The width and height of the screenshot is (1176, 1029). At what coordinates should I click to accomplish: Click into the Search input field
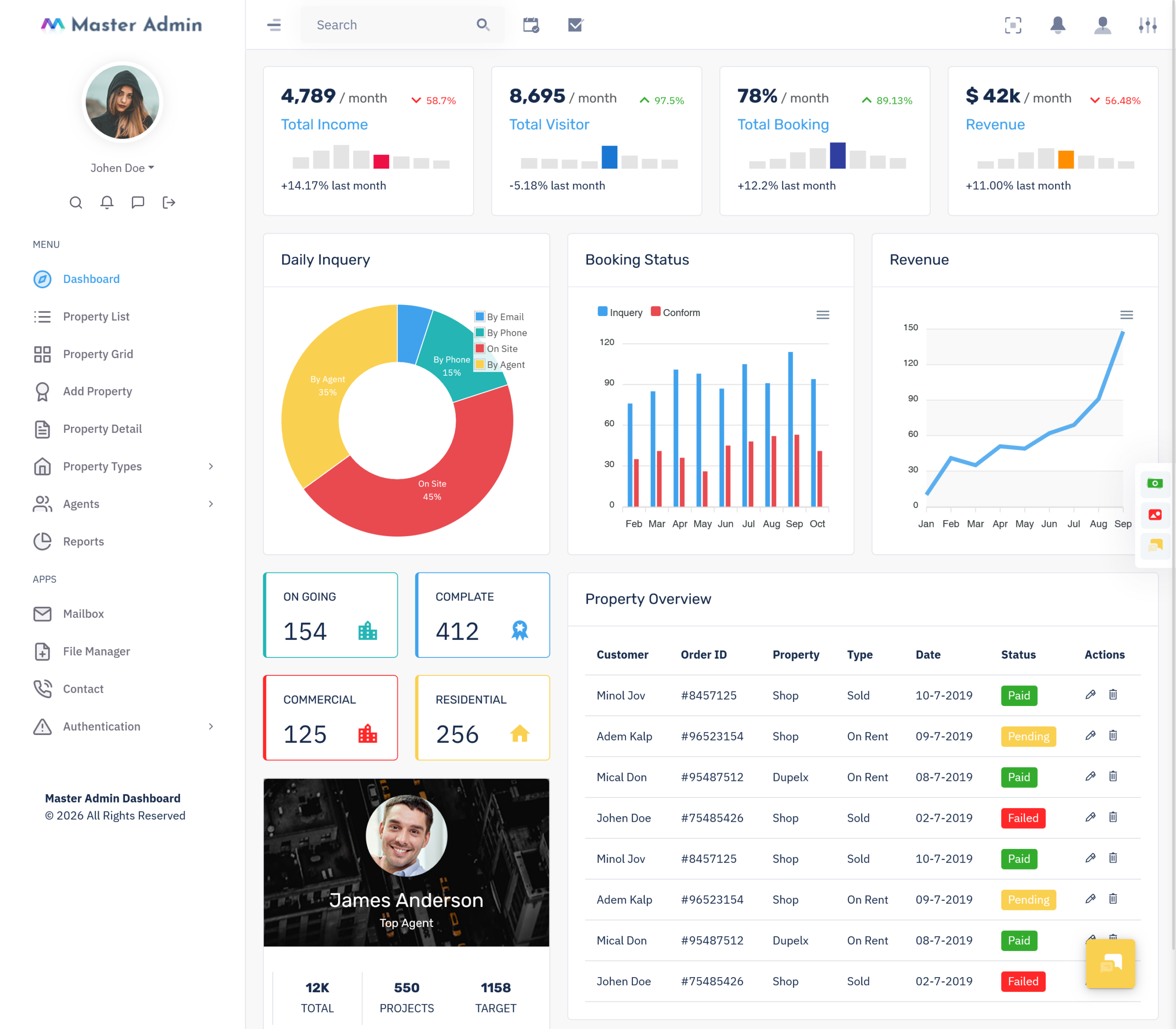390,25
